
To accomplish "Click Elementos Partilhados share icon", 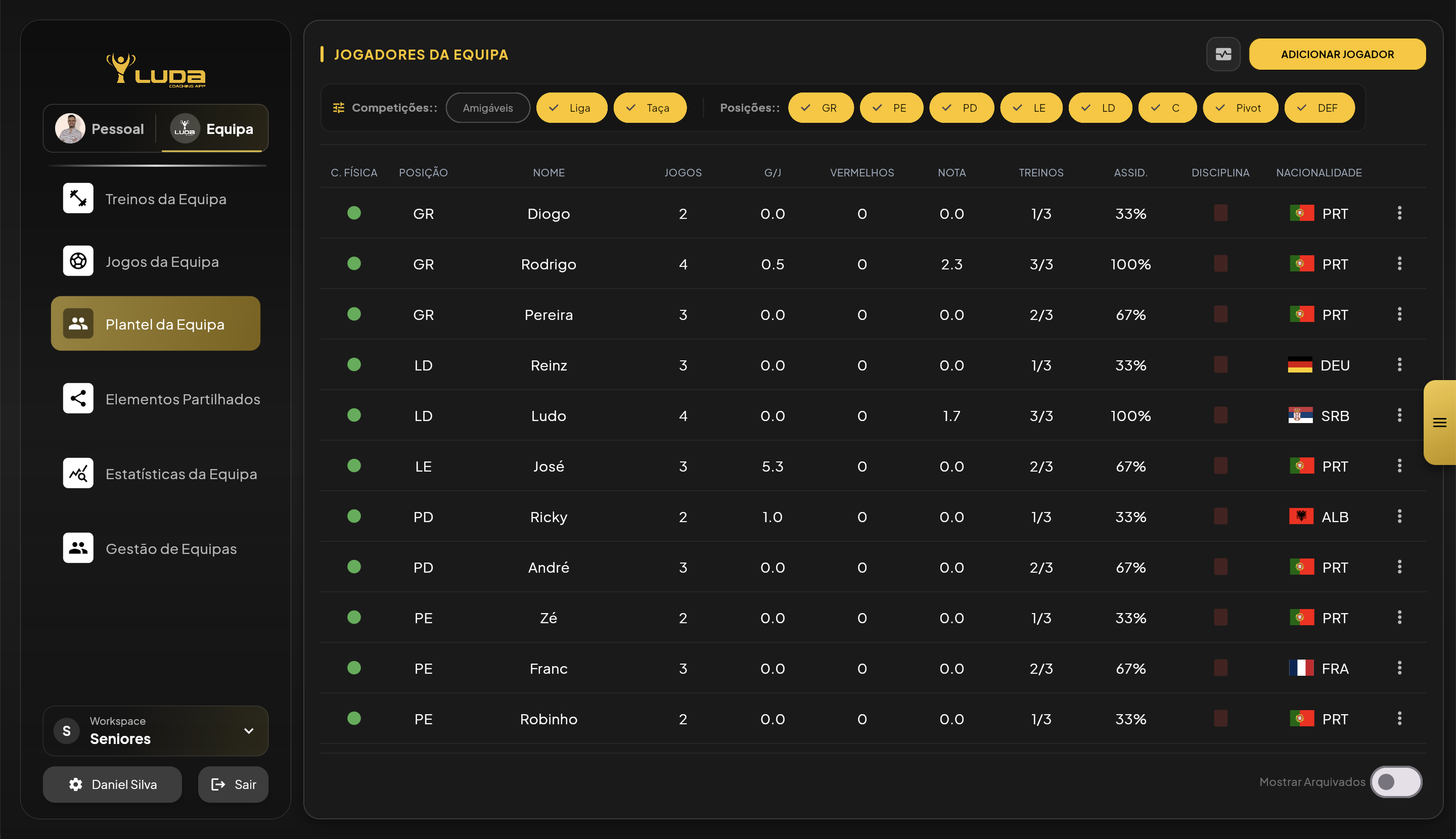I will pyautogui.click(x=78, y=398).
